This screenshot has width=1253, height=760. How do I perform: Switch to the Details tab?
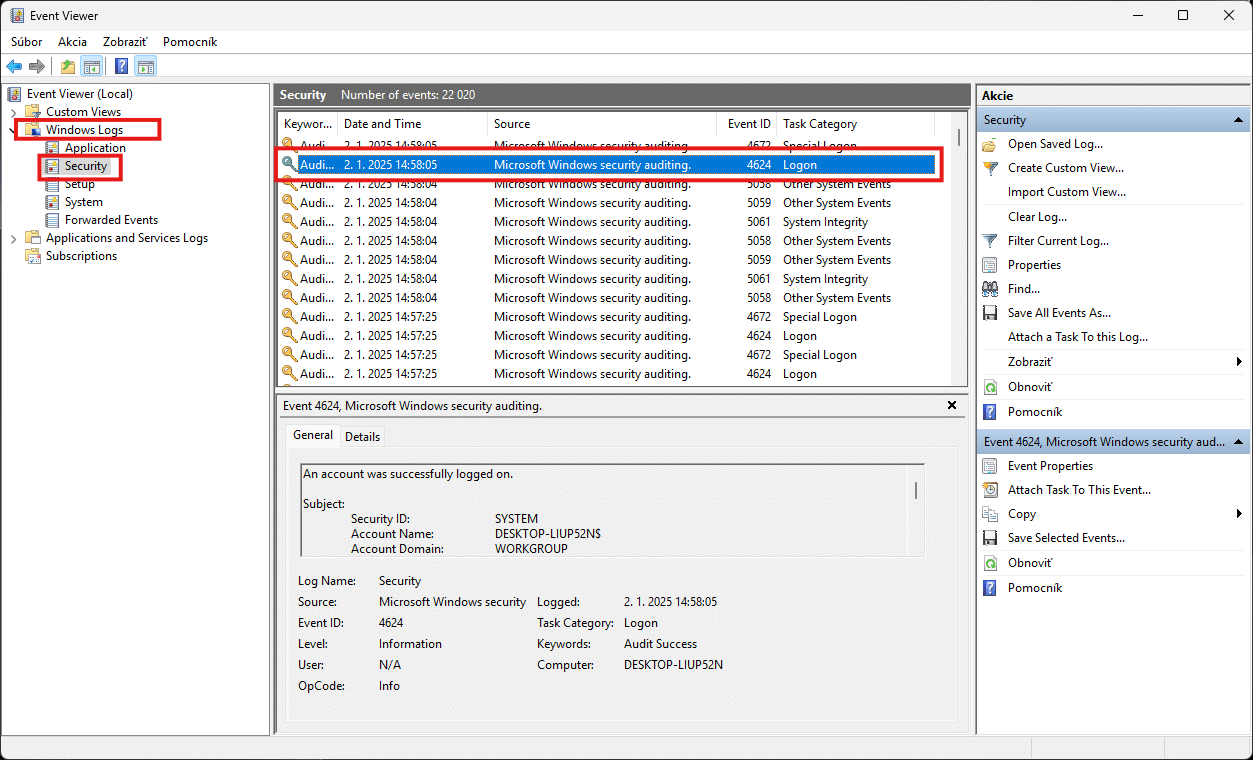(x=362, y=437)
